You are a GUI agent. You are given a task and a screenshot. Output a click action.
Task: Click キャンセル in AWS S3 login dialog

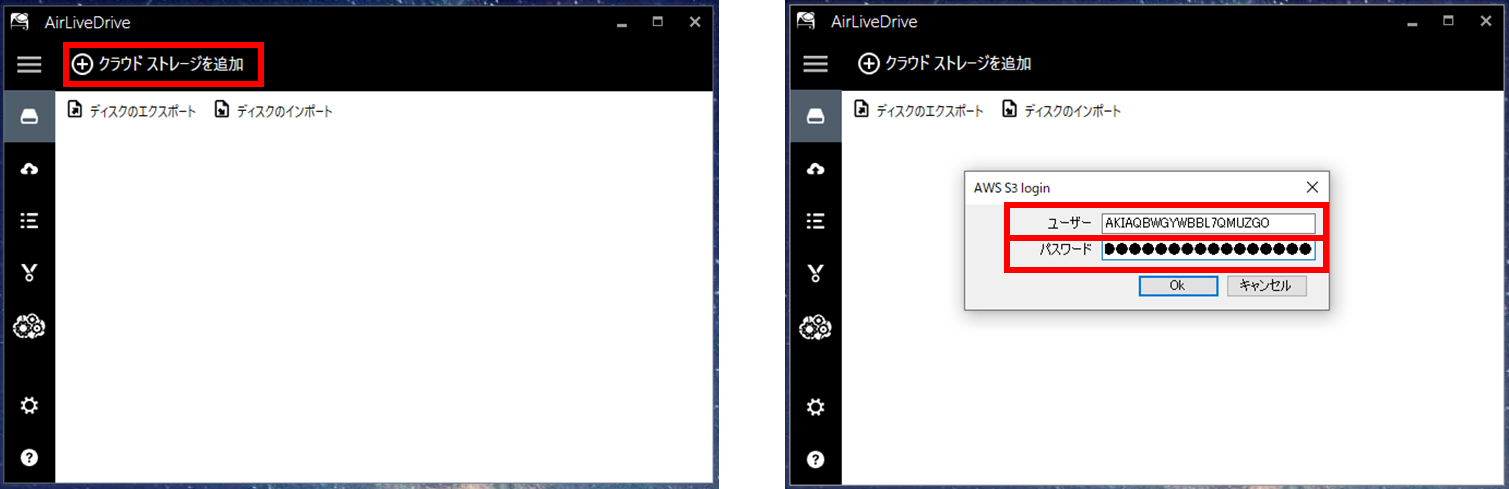tap(1266, 285)
